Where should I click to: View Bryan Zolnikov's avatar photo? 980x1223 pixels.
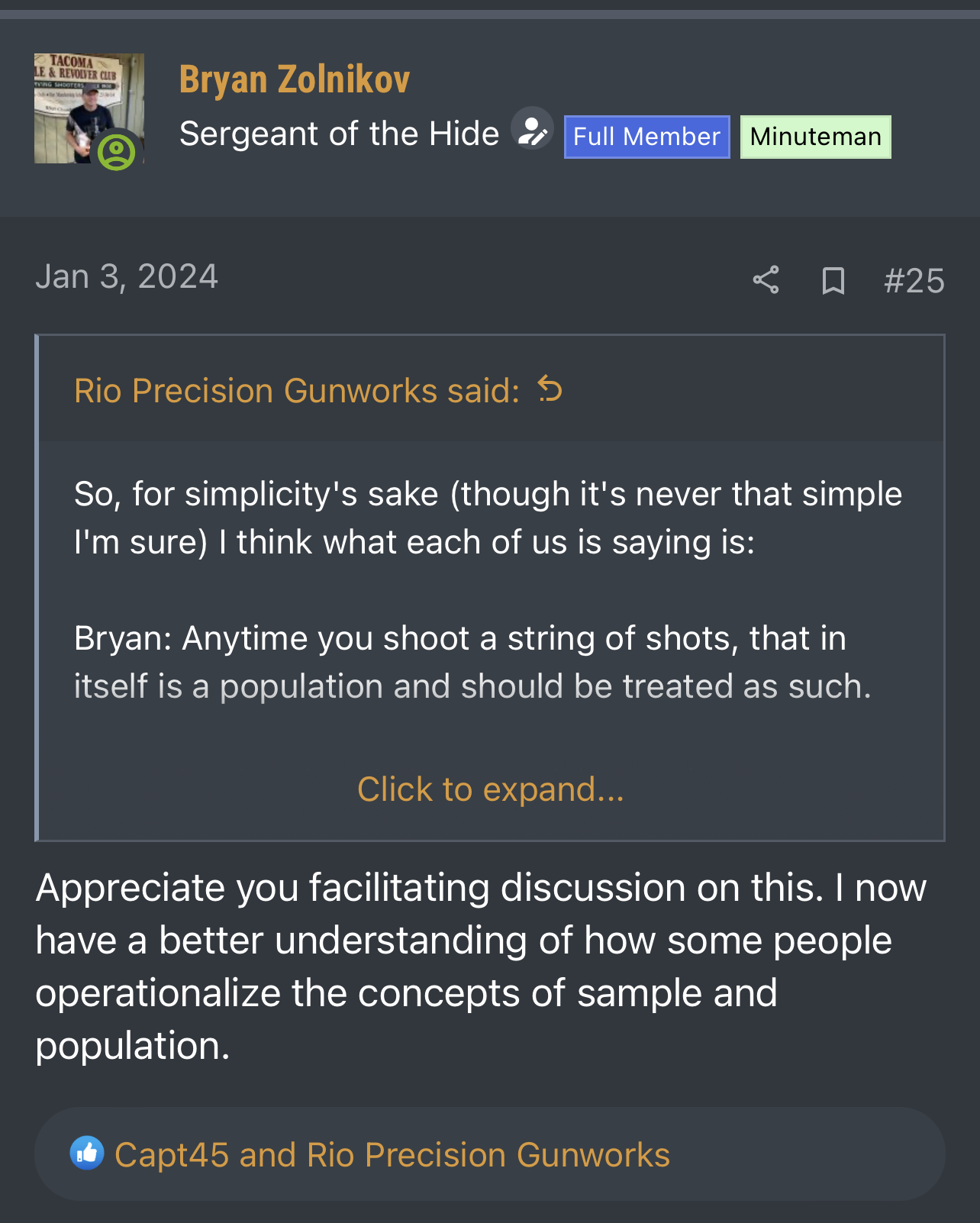[89, 108]
